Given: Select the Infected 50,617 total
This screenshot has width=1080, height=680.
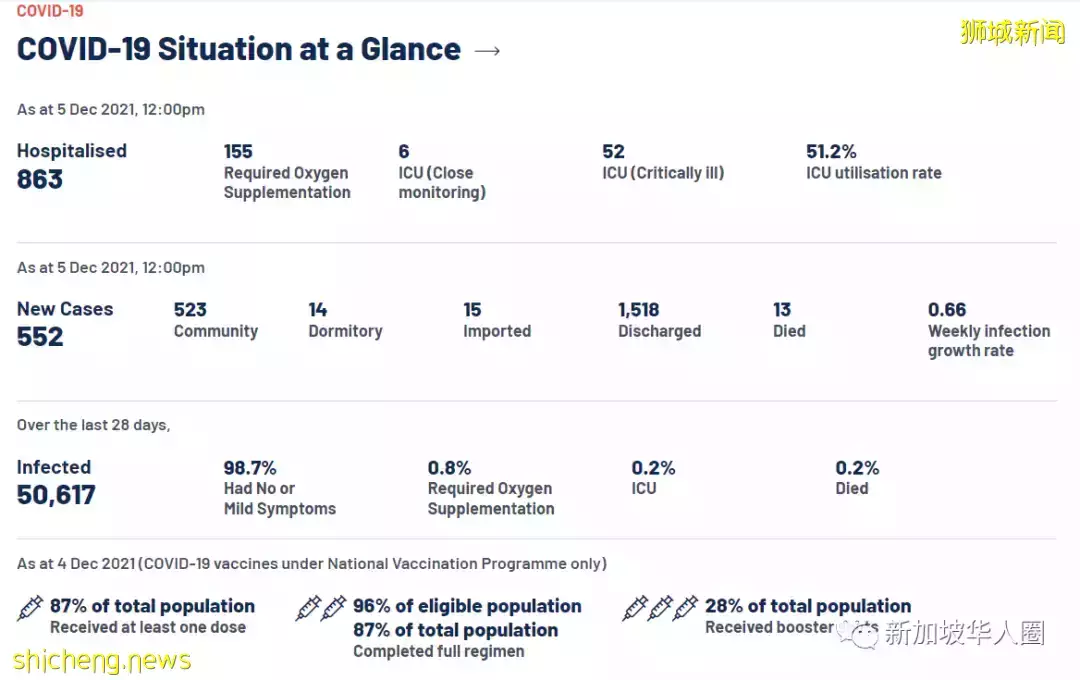Looking at the screenshot, I should click(56, 482).
